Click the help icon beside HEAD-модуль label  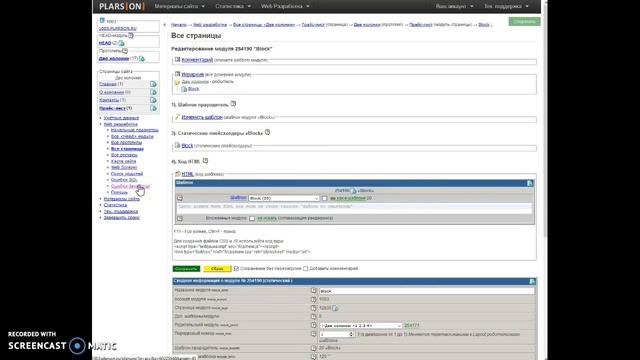(x=131, y=36)
